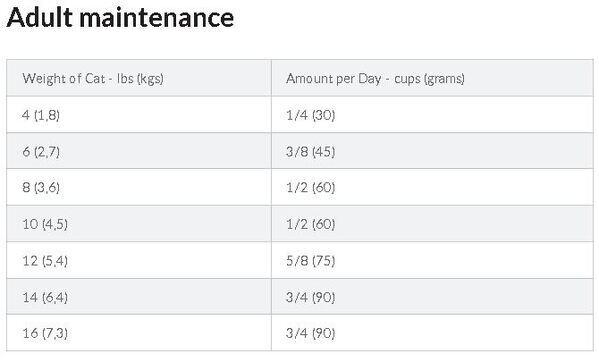Image resolution: width=599 pixels, height=362 pixels.
Task: Click the 1/2 (60) cell in the 8 lbs row
Action: [x=432, y=187]
